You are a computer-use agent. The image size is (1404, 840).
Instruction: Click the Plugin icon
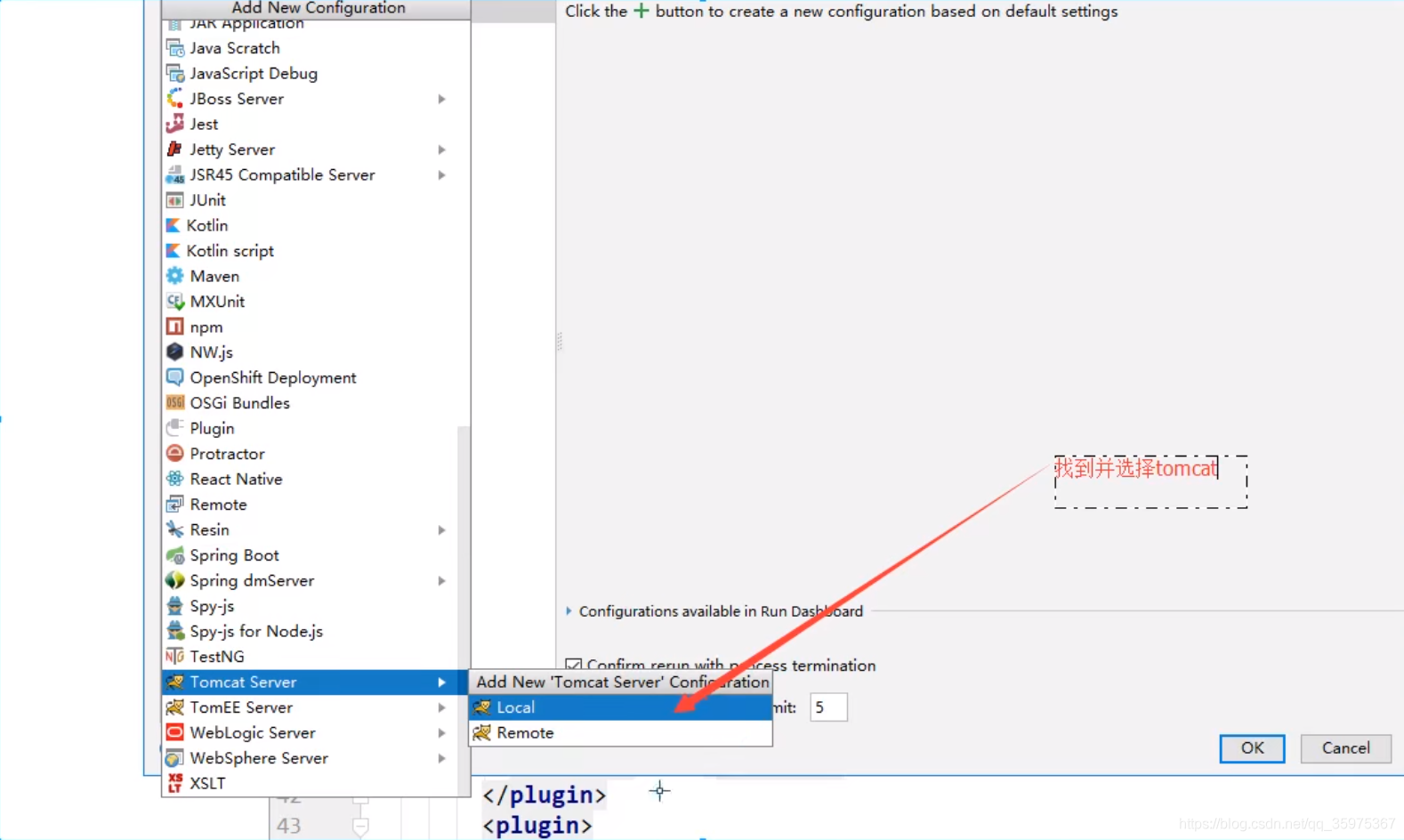(x=175, y=428)
